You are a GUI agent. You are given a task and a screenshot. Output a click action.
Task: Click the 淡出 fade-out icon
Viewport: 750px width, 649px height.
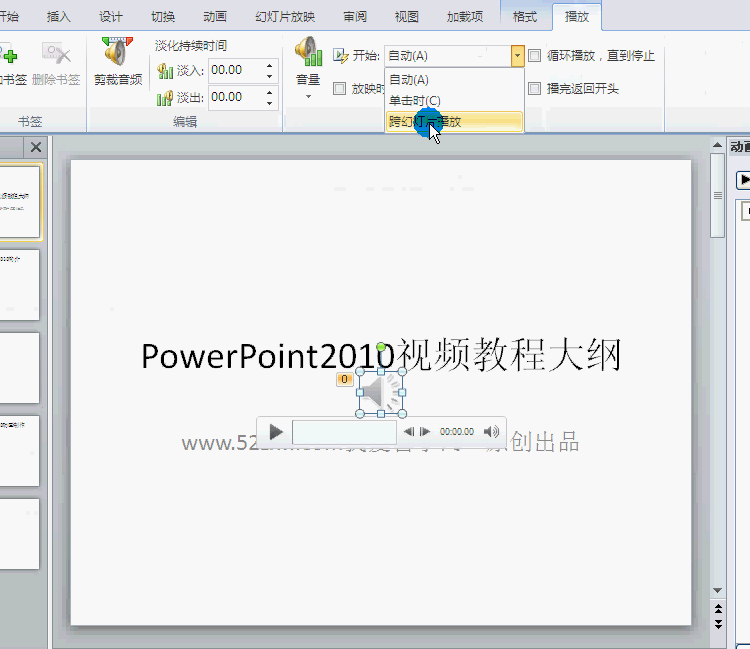(165, 98)
